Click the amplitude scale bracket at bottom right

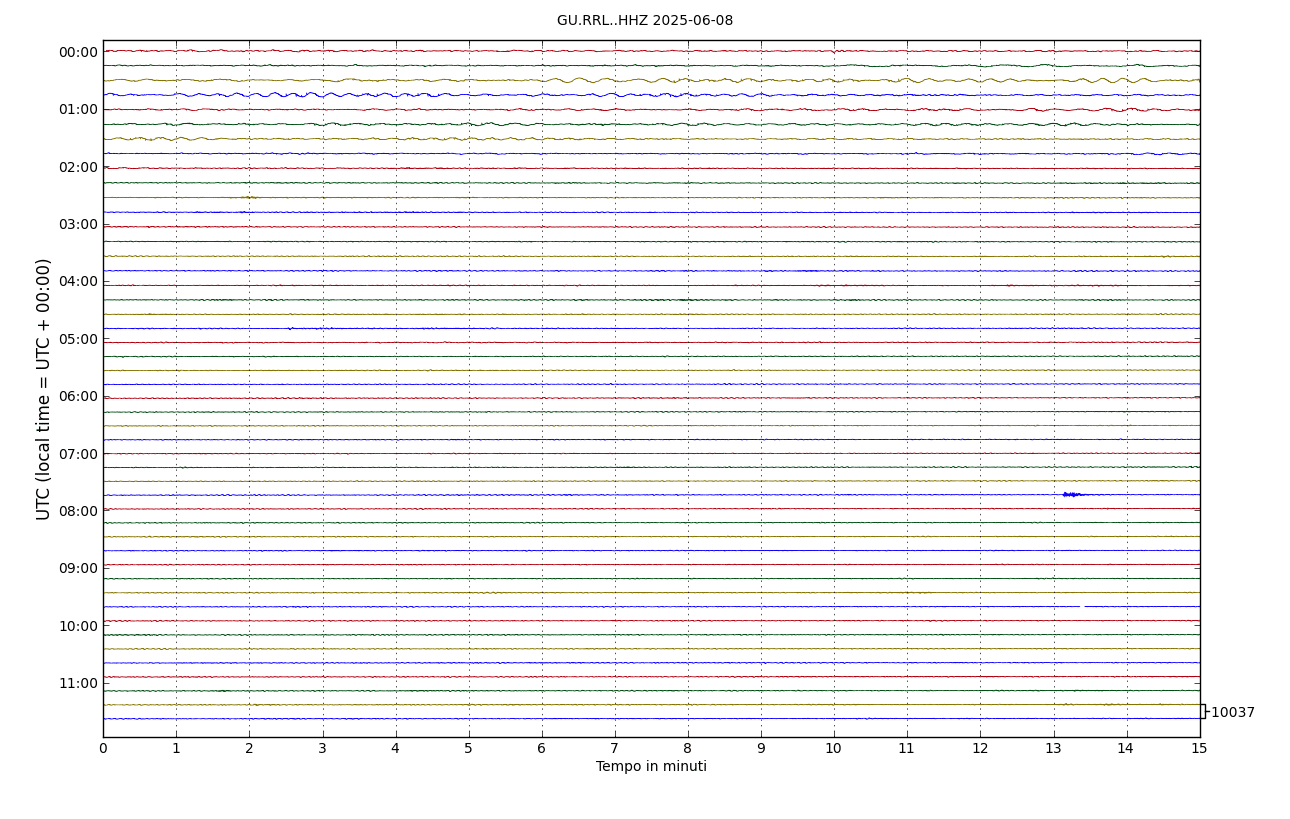[x=1203, y=711]
